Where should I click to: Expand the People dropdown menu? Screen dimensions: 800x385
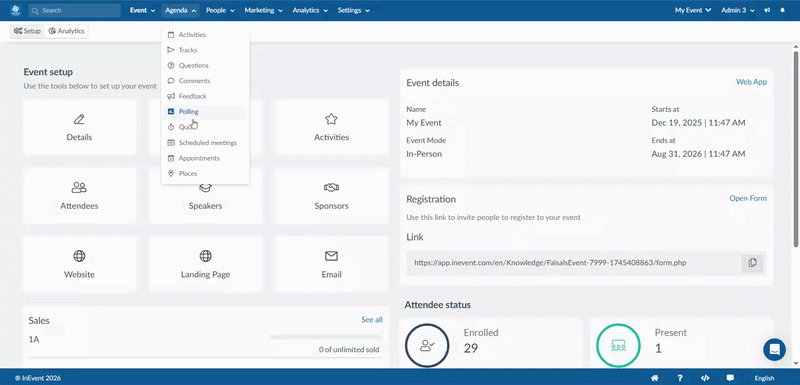click(x=220, y=10)
